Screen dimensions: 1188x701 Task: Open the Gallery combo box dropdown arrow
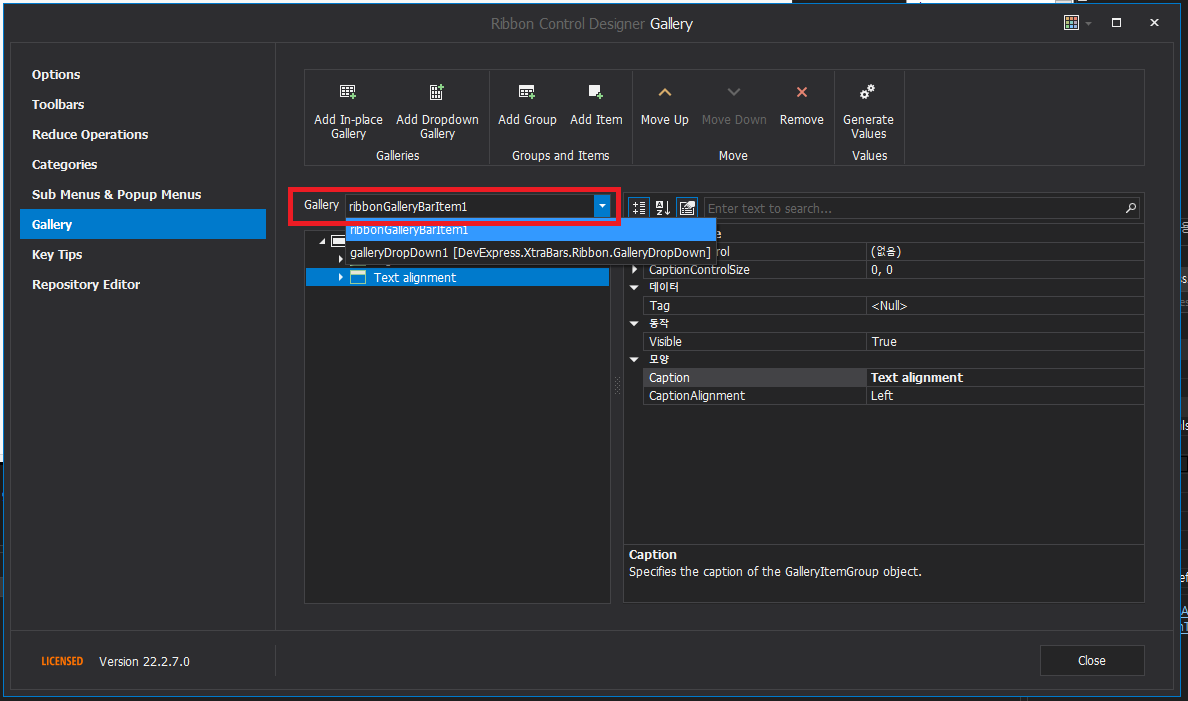pos(602,206)
